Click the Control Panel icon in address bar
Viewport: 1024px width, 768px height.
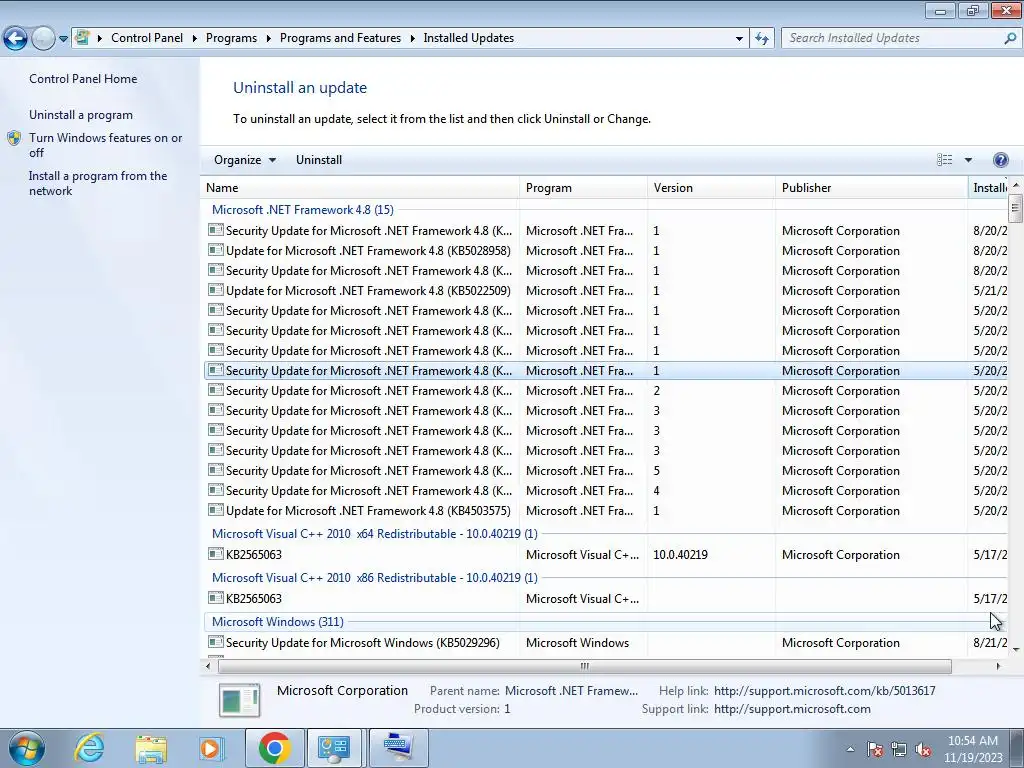click(82, 38)
